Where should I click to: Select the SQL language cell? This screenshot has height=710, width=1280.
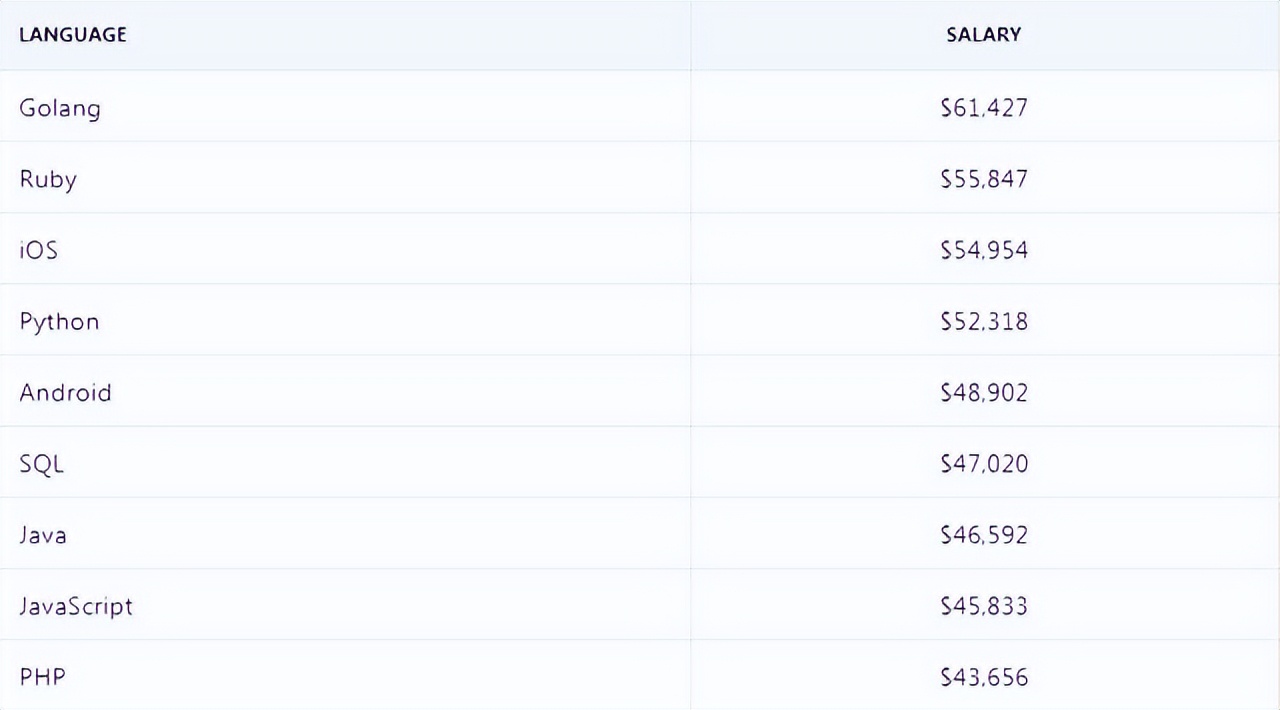pos(42,464)
